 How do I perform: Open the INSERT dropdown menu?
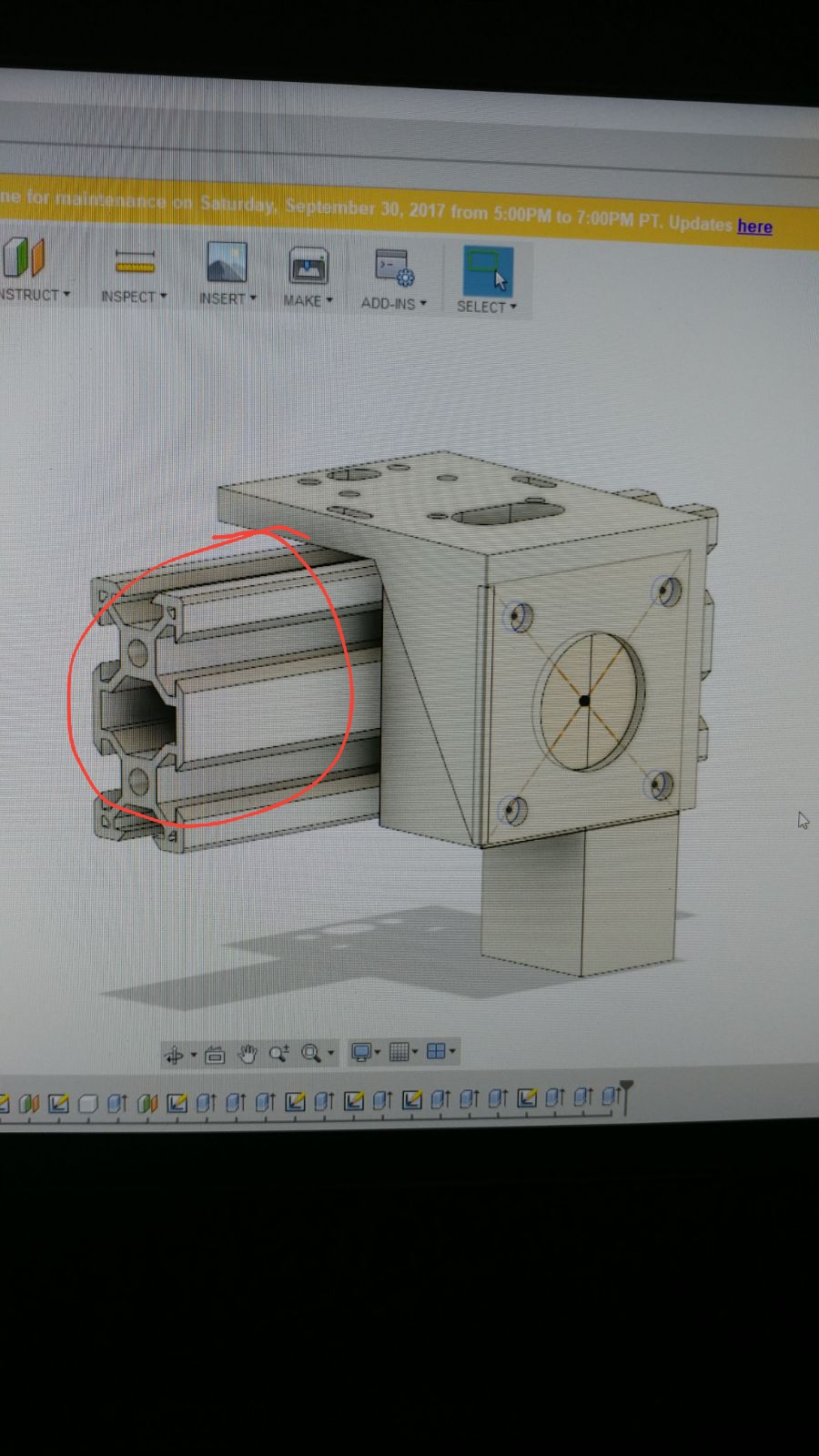tap(227, 298)
